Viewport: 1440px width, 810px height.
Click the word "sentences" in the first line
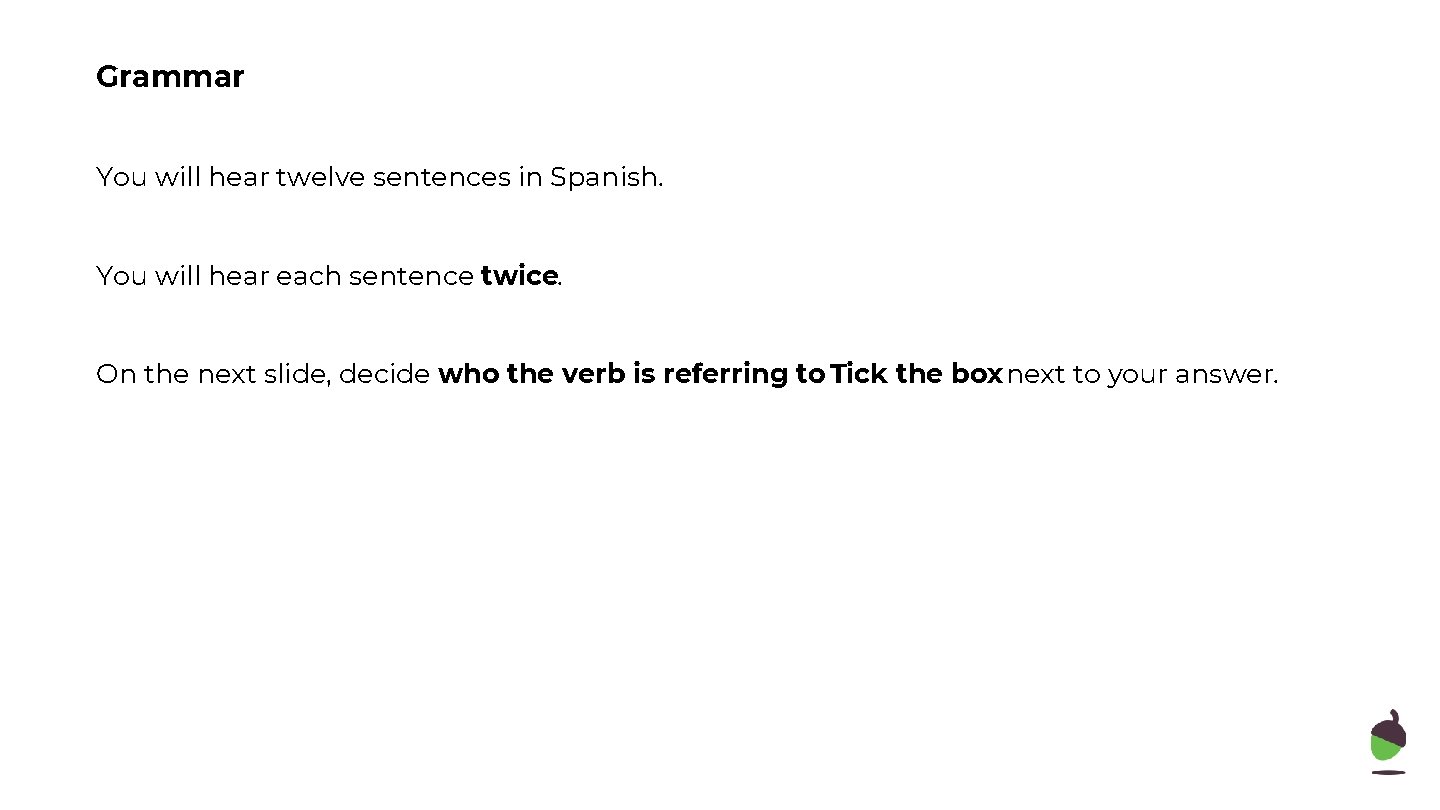pyautogui.click(x=441, y=178)
